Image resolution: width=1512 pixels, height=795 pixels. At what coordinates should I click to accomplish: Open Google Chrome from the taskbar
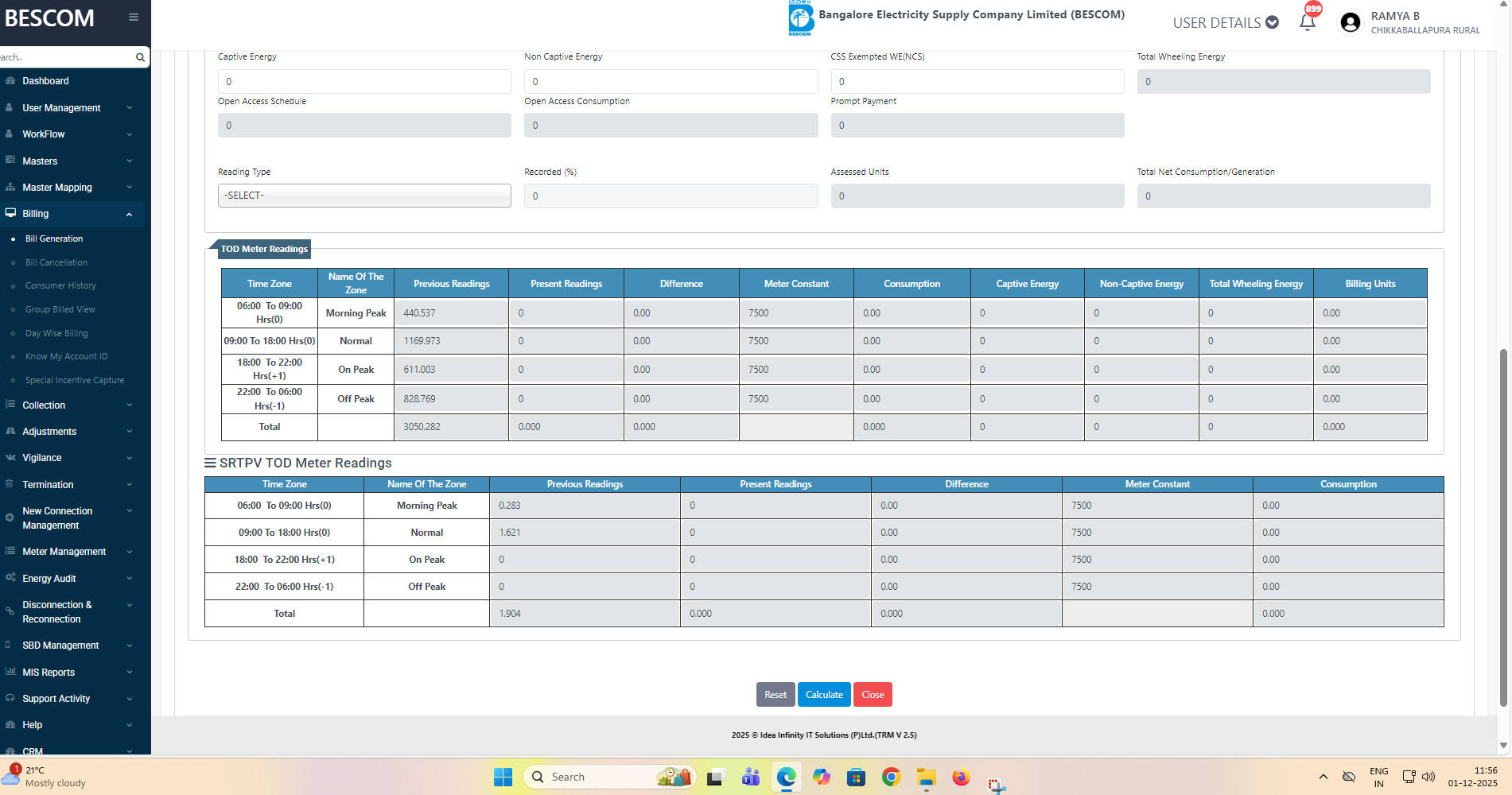891,778
